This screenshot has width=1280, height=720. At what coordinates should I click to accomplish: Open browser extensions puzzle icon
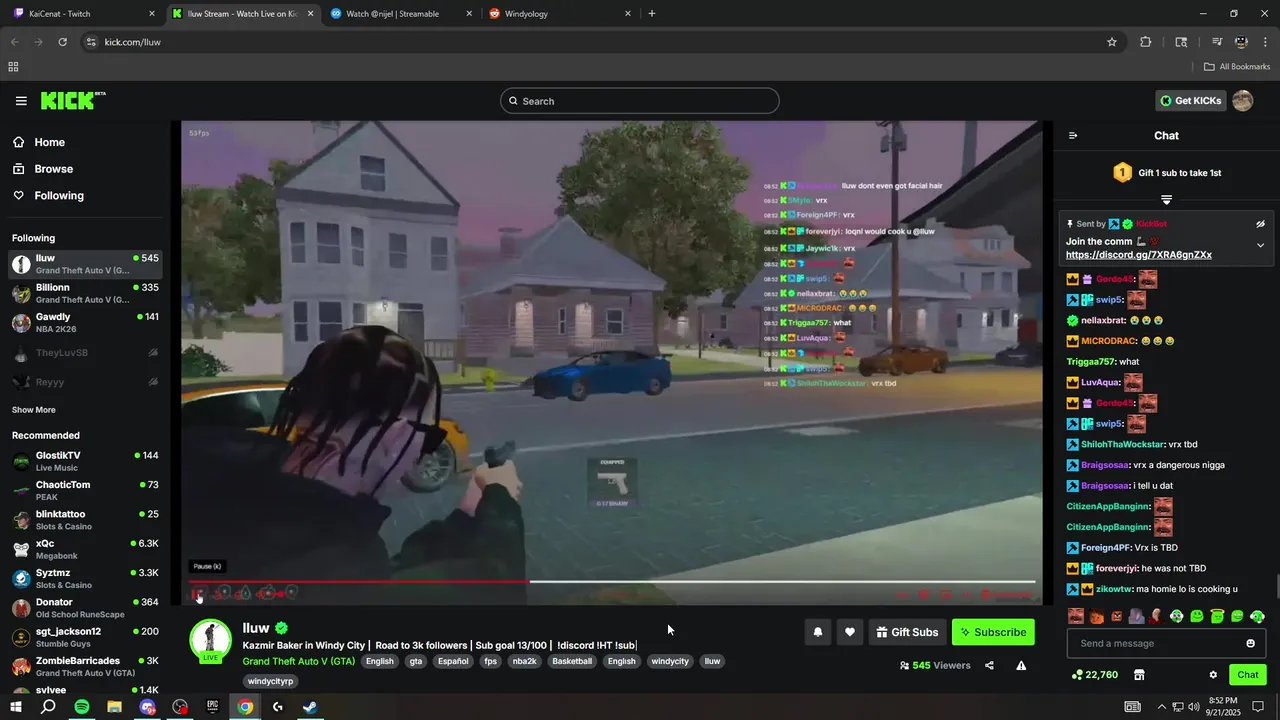(1146, 42)
